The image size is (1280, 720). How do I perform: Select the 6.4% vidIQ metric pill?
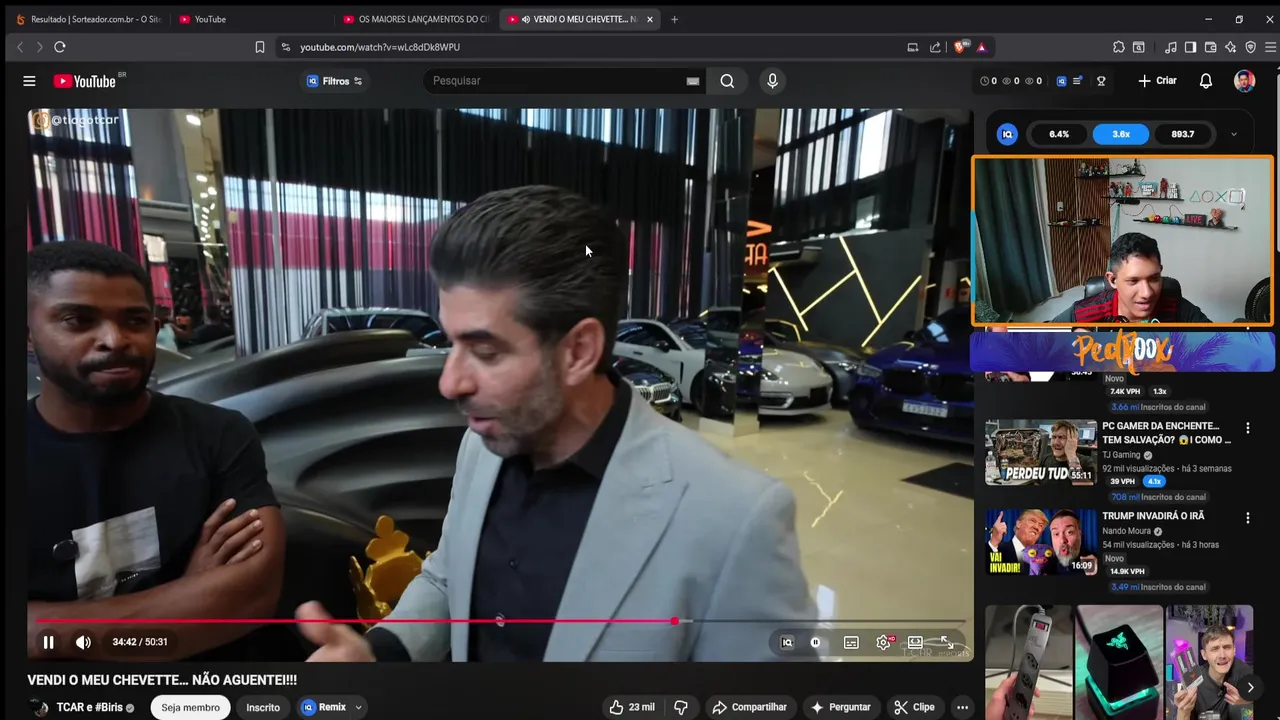point(1059,134)
